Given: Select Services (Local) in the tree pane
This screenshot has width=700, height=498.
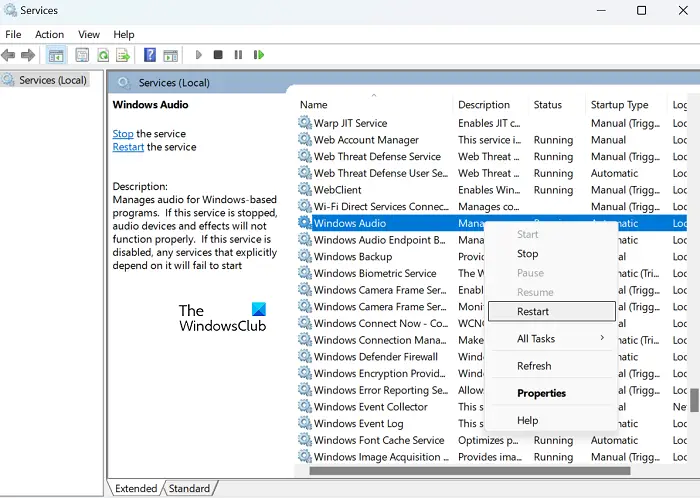Looking at the screenshot, I should [x=45, y=80].
